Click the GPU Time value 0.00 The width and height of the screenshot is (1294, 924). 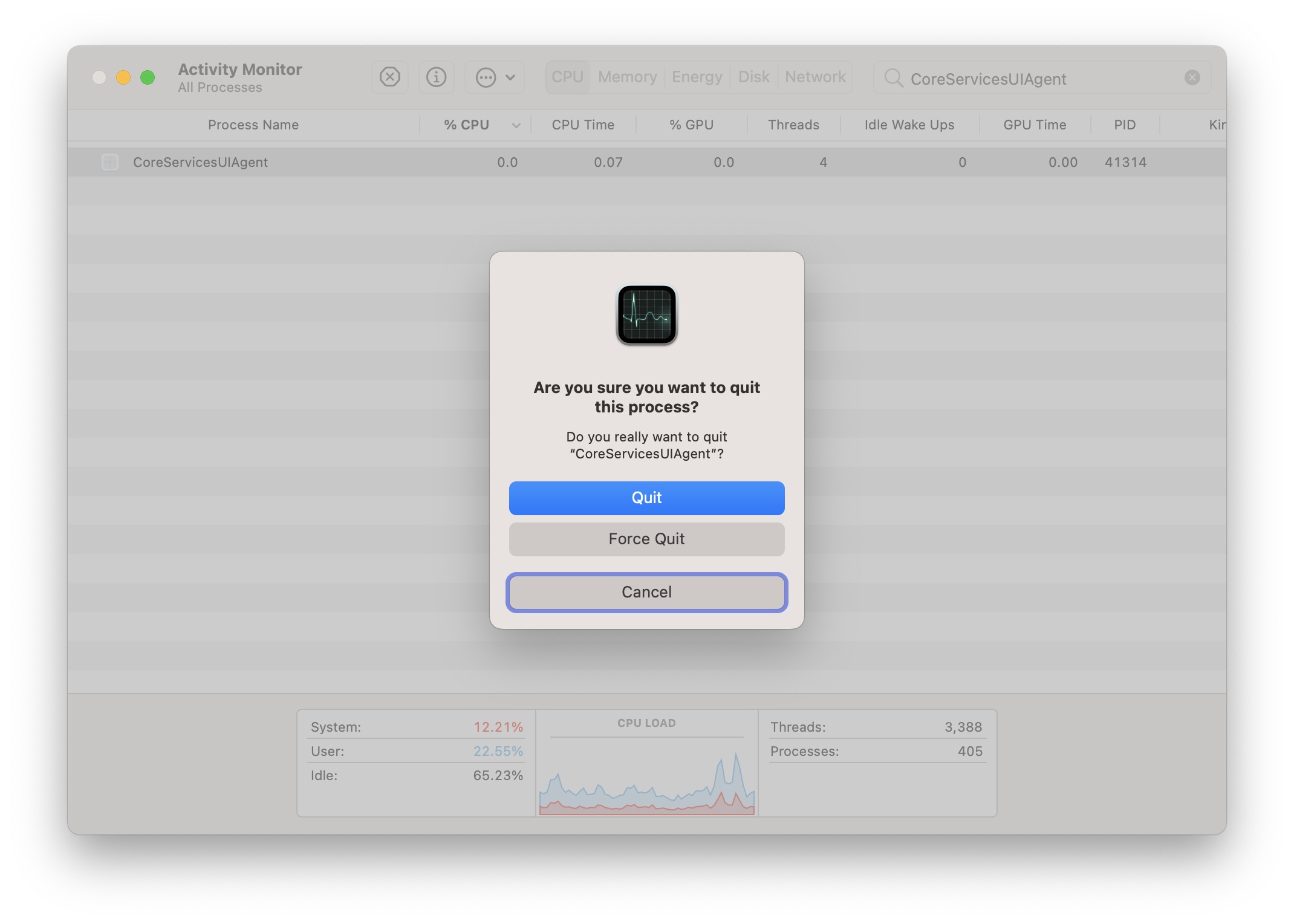pos(1062,162)
